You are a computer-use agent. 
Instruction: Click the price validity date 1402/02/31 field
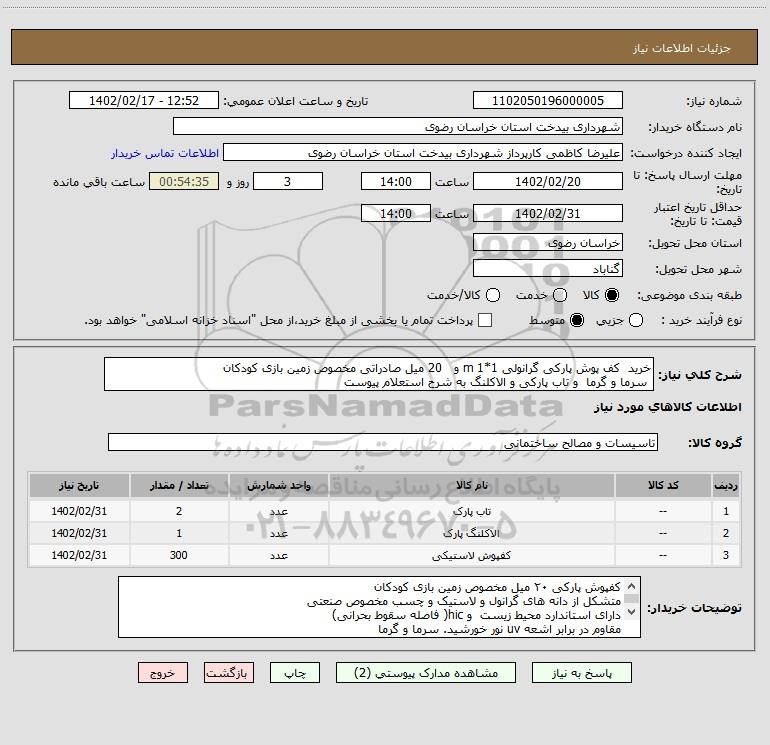point(548,213)
